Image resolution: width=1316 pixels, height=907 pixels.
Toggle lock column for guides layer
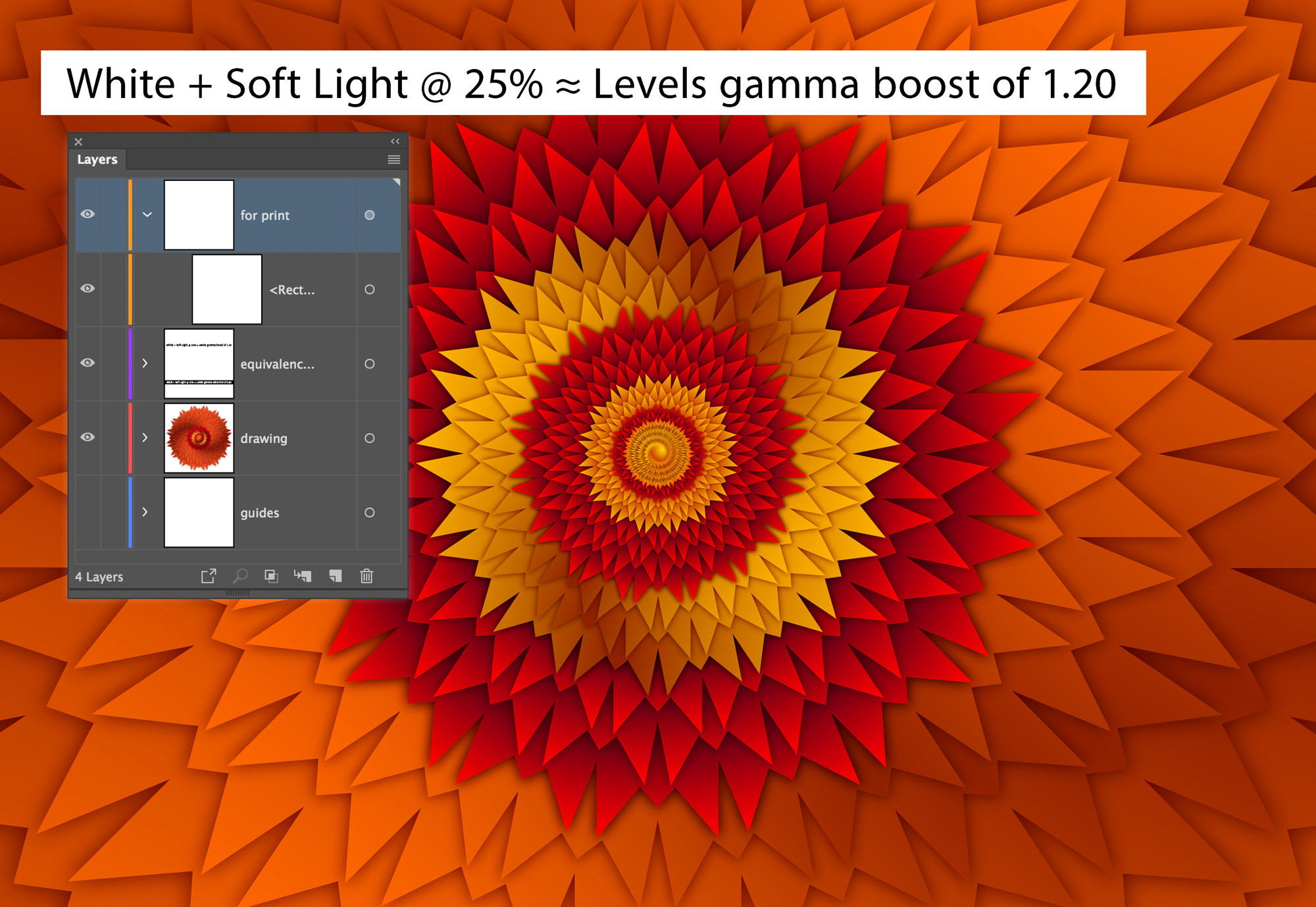[114, 512]
